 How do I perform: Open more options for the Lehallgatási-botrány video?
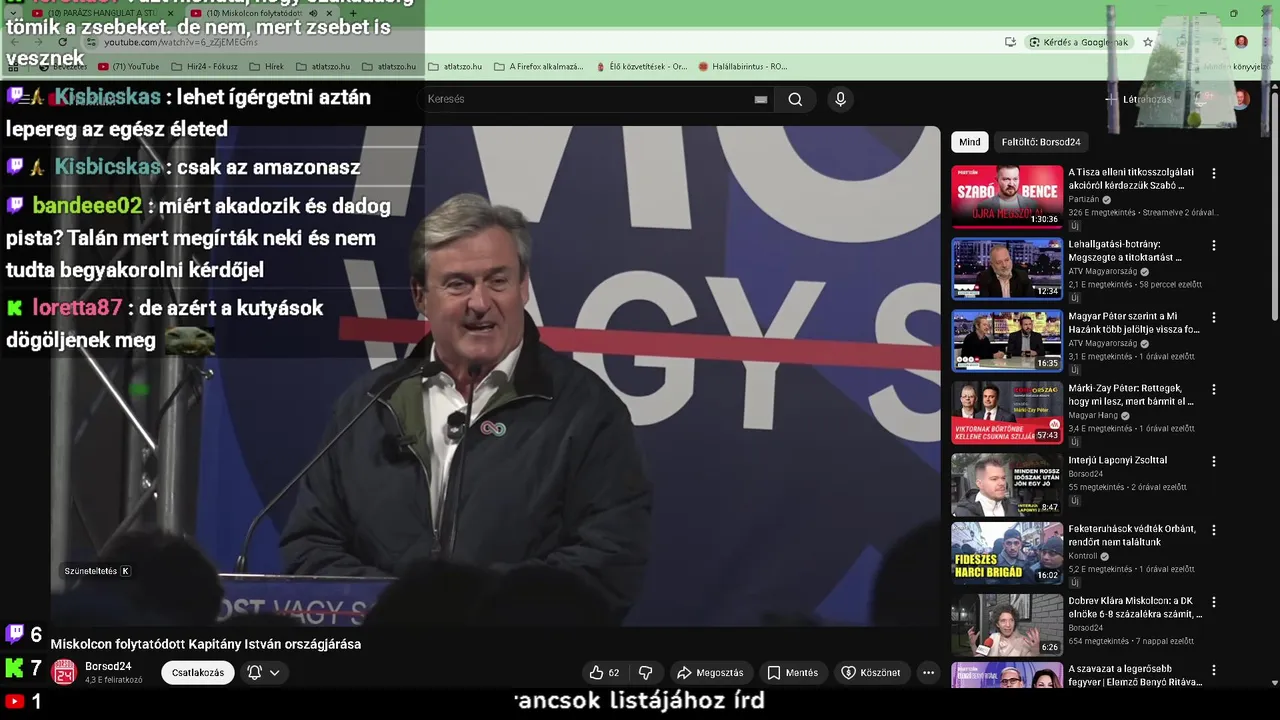(1214, 245)
